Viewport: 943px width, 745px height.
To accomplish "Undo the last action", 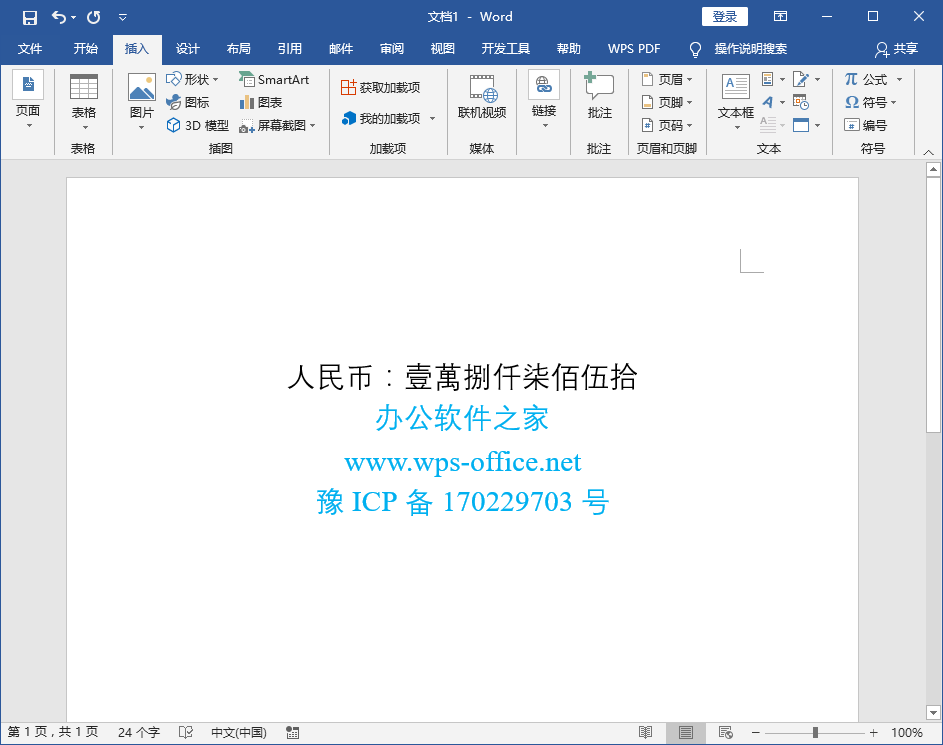I will pos(58,17).
